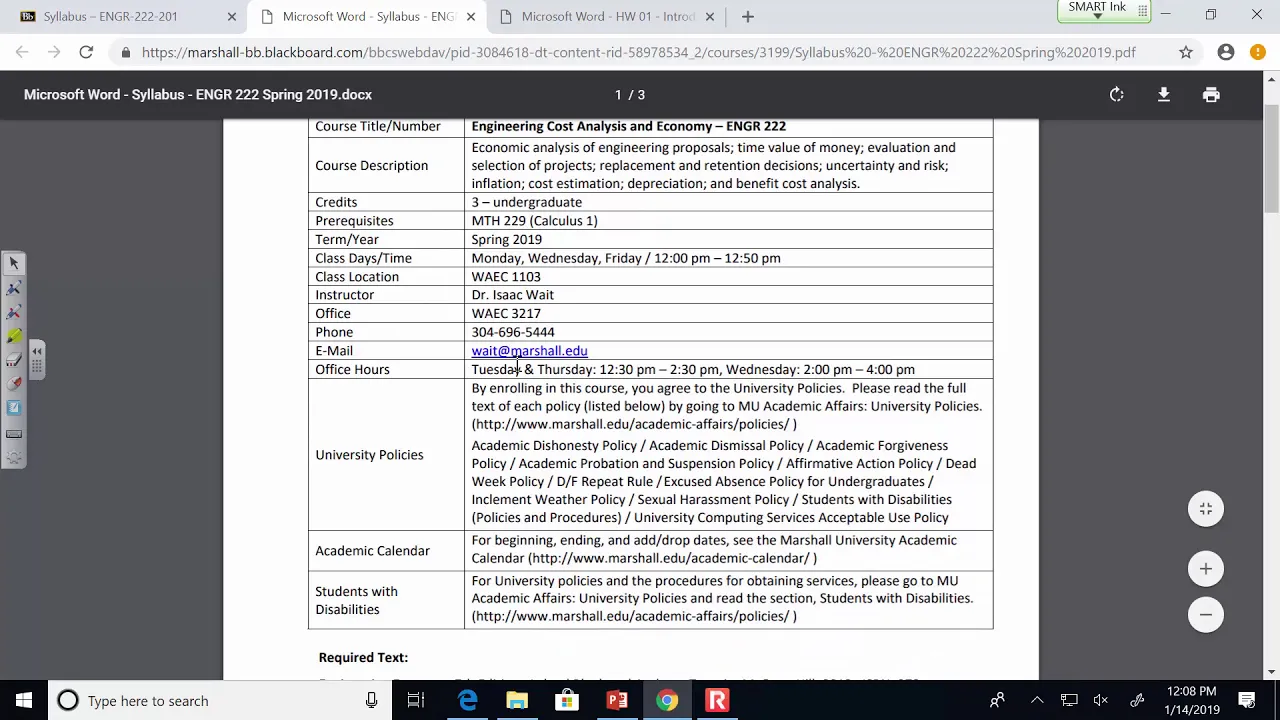The height and width of the screenshot is (720, 1280).
Task: Zoom out of the PDF
Action: [x=1206, y=615]
